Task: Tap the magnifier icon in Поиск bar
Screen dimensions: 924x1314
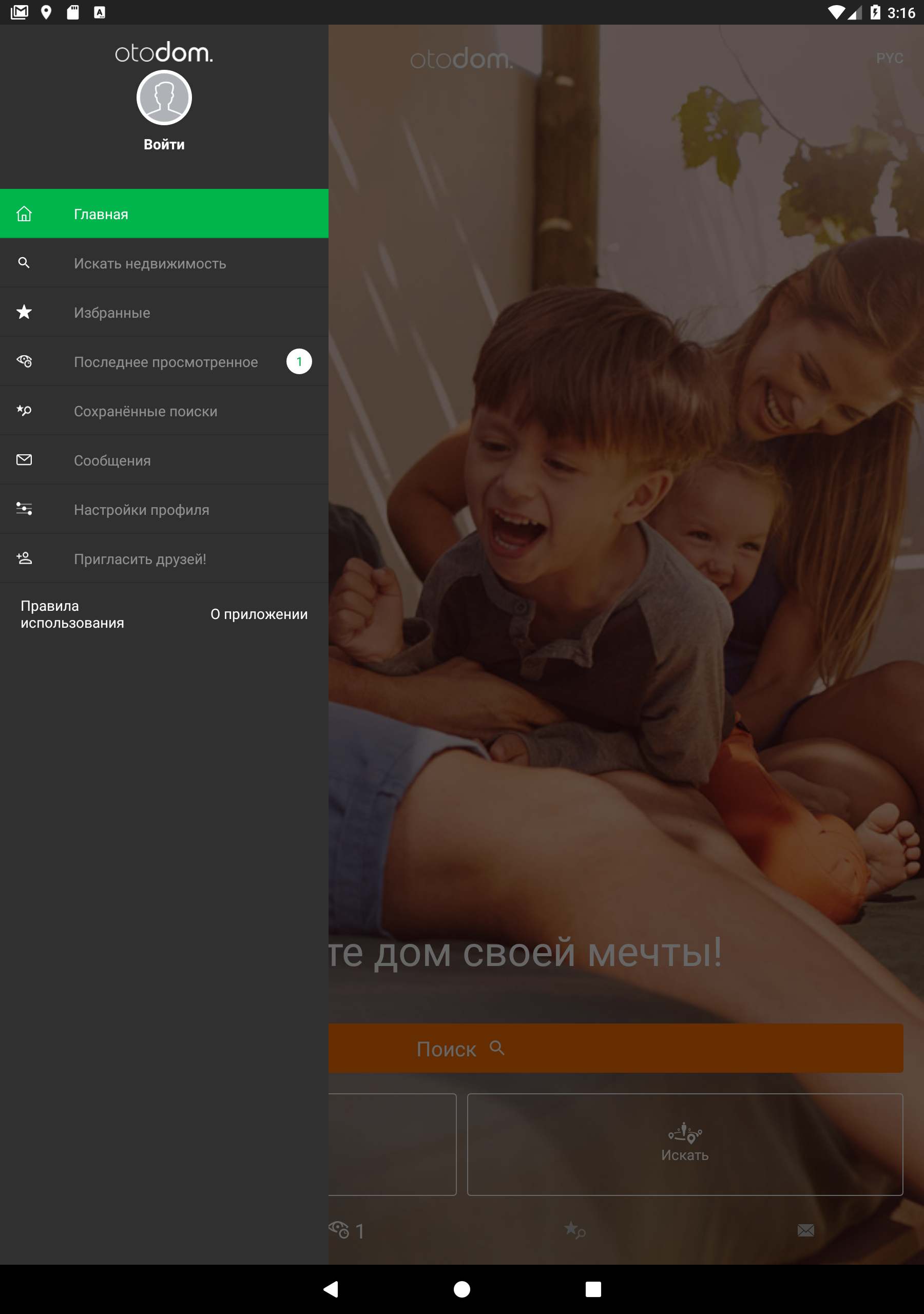Action: point(497,1048)
